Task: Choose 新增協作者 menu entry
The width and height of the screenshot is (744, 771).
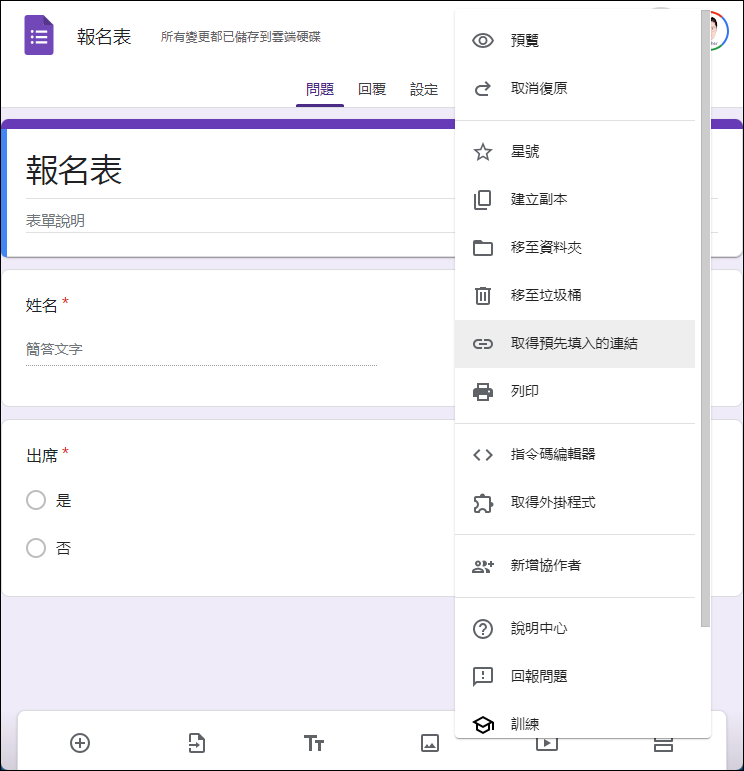Action: tap(575, 566)
